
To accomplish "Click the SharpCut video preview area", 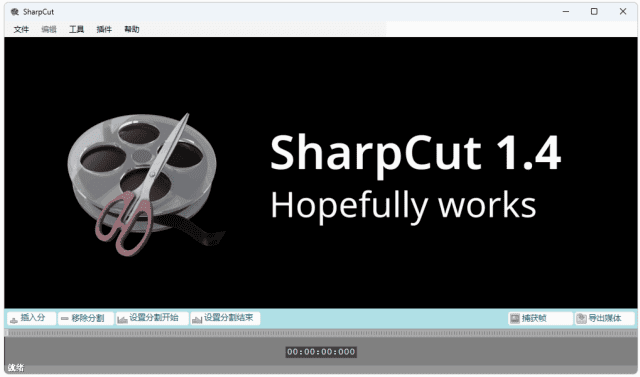I will 321,173.
